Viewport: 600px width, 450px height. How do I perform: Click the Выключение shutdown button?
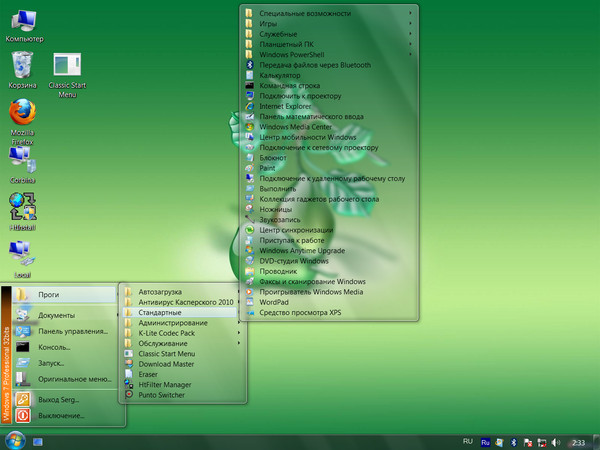(x=64, y=416)
